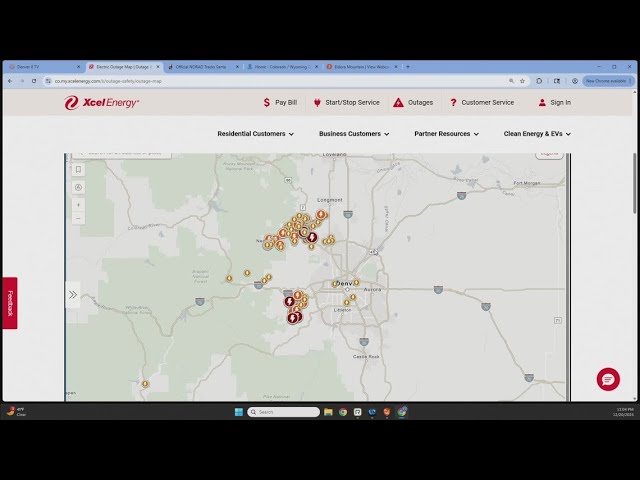Expand Partner Resources menu
The image size is (640, 480).
(447, 133)
